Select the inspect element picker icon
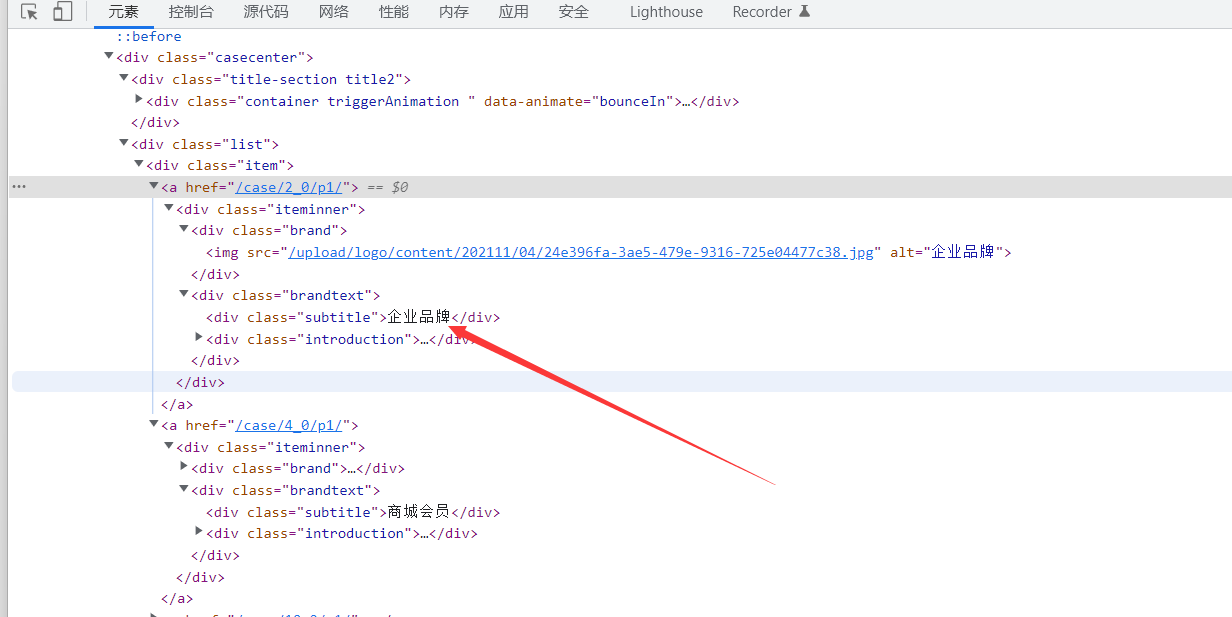 [x=29, y=12]
